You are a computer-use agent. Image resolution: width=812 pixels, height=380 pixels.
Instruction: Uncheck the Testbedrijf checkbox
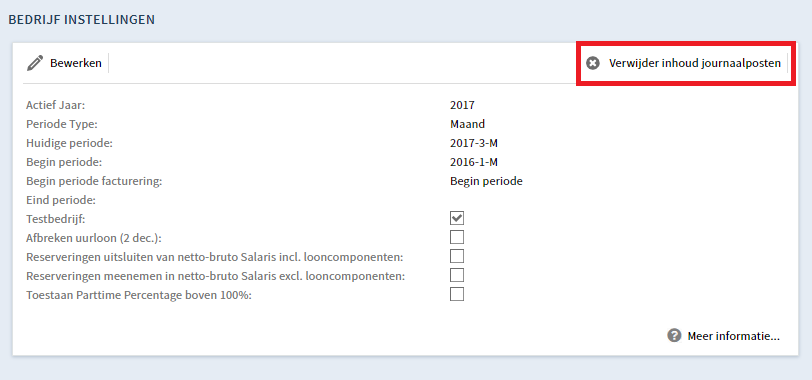(457, 218)
